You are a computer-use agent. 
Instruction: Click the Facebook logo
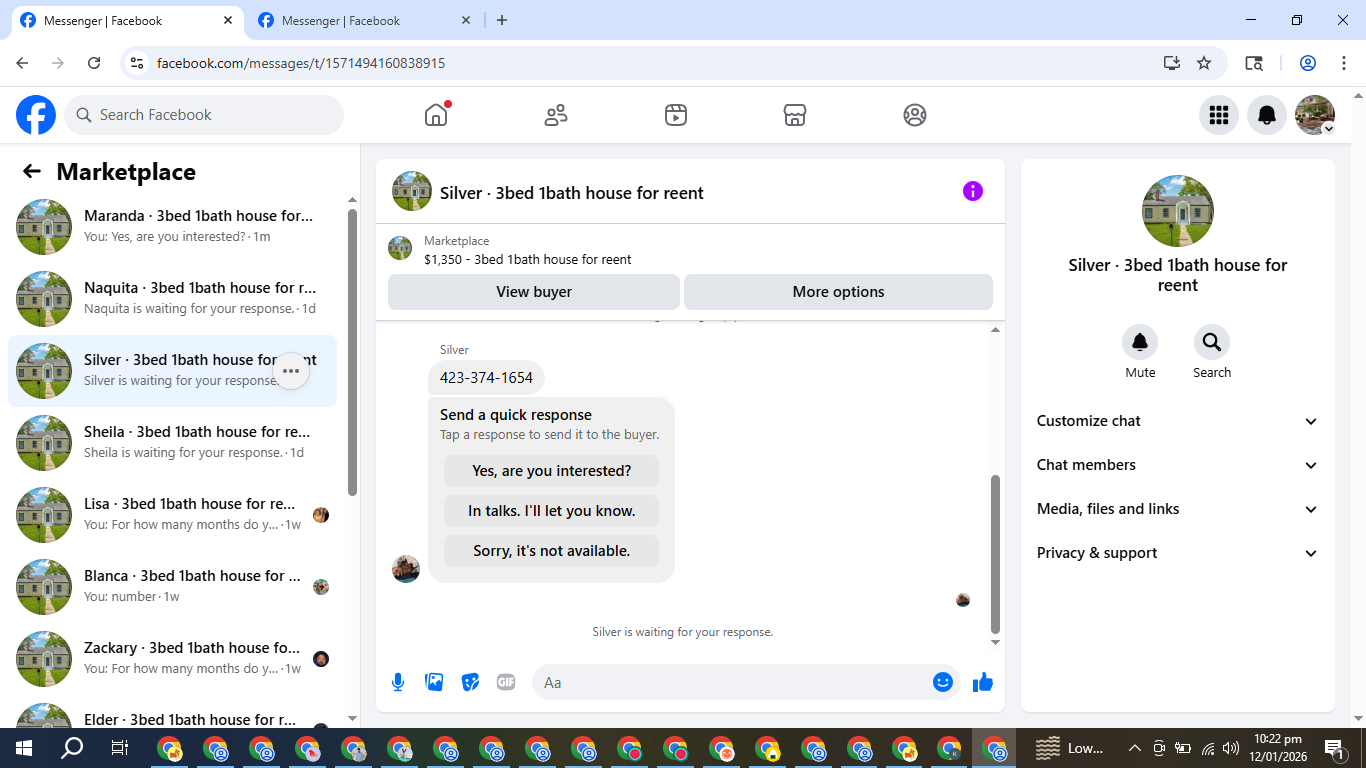36,115
